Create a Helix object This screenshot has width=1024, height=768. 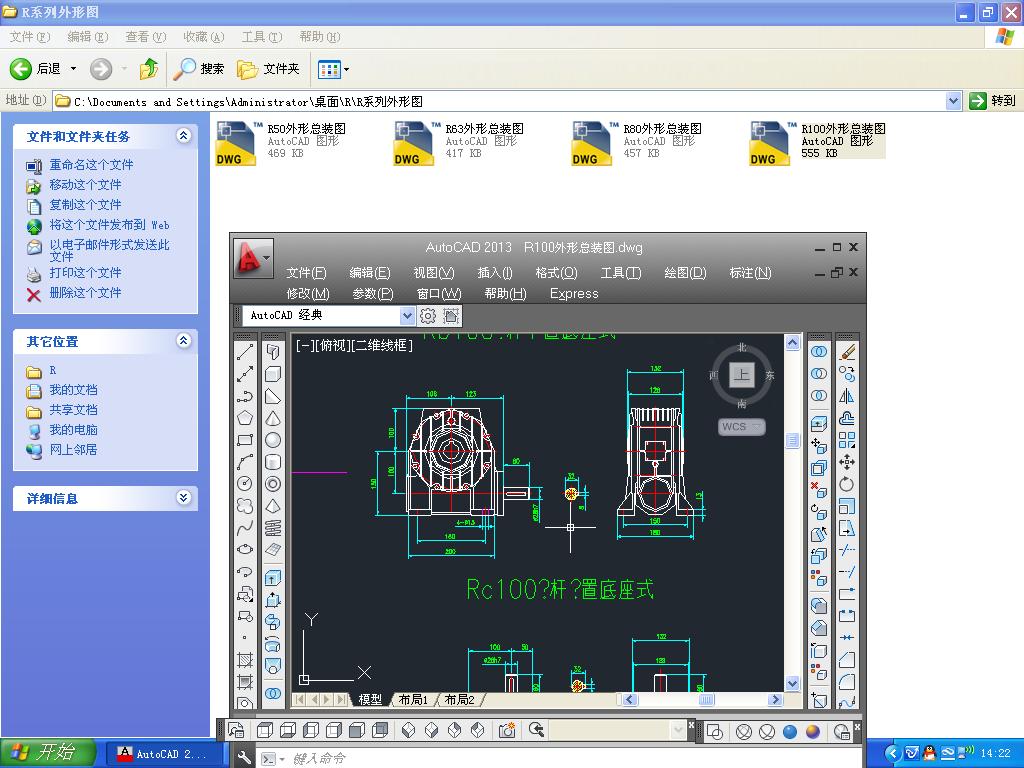(x=273, y=528)
